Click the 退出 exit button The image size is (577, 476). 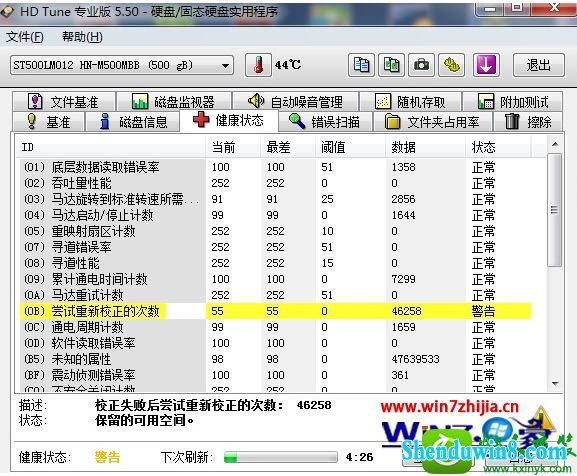click(x=538, y=65)
